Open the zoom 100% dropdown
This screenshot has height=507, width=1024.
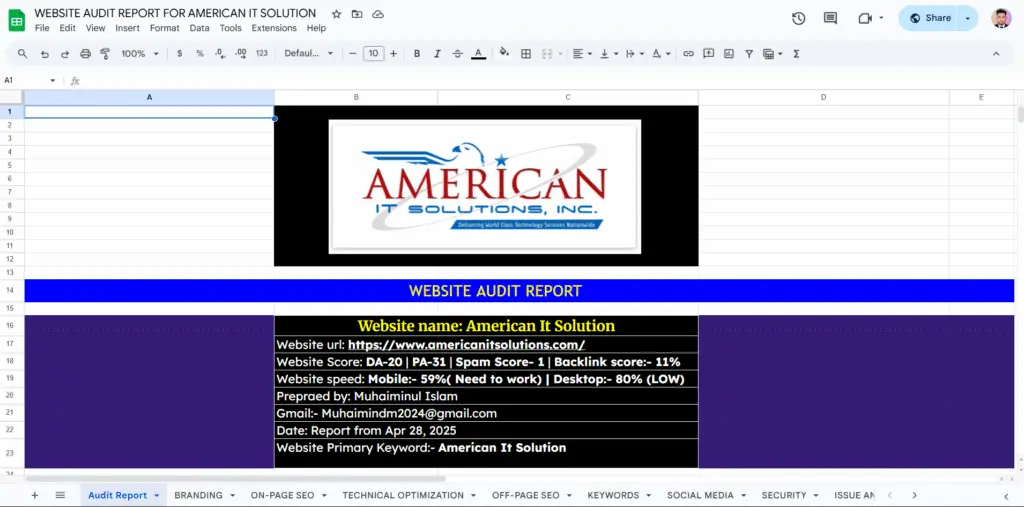pos(139,54)
